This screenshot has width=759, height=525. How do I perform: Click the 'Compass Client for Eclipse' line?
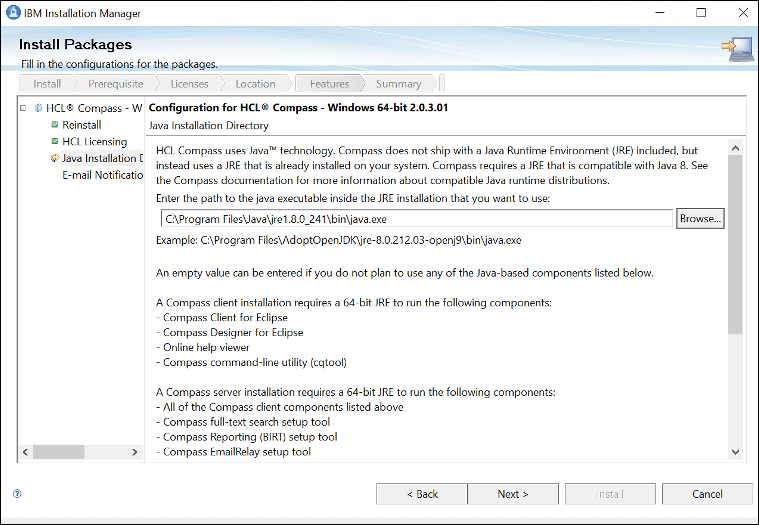pos(222,317)
